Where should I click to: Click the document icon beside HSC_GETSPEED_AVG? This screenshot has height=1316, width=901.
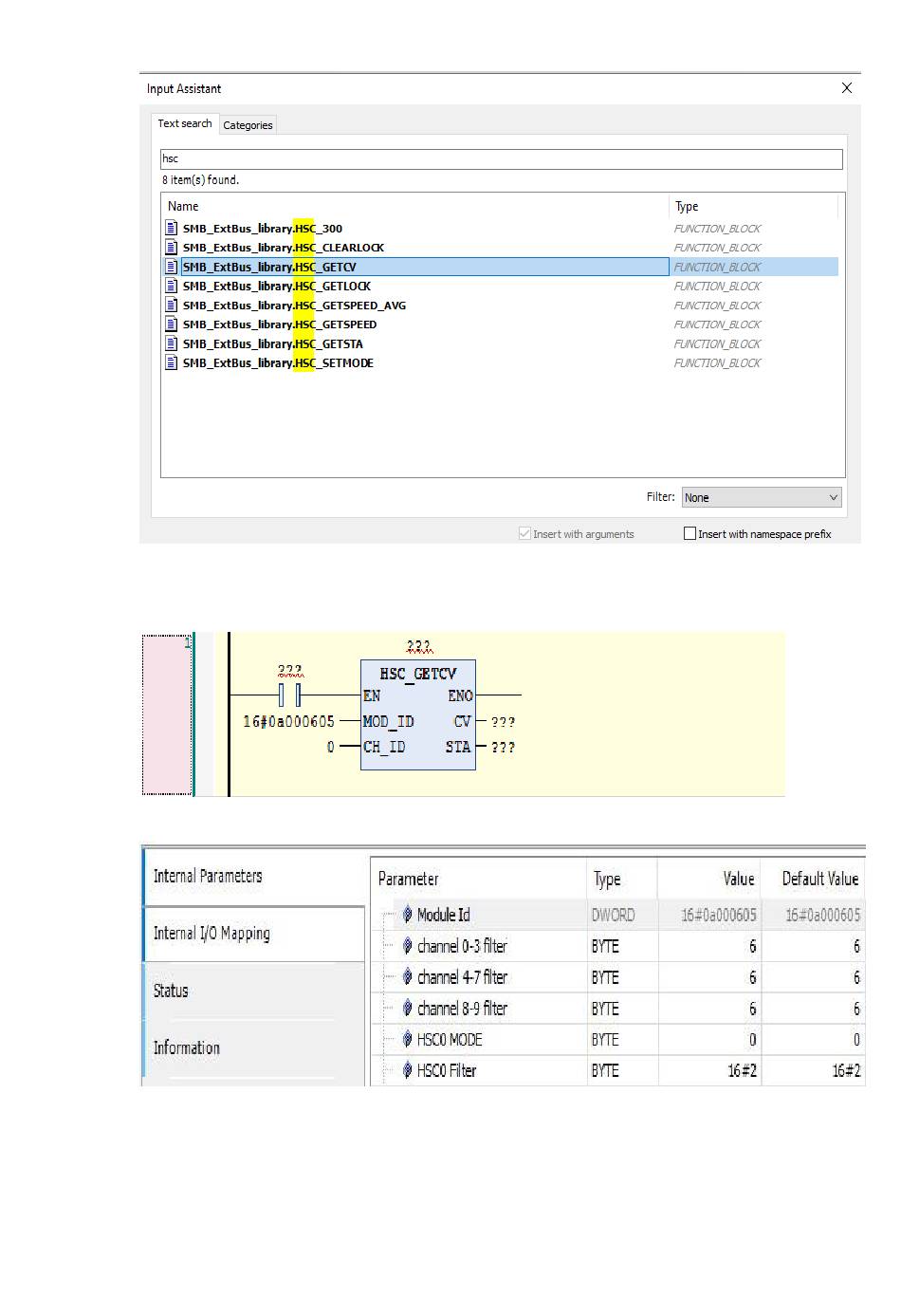pyautogui.click(x=172, y=306)
